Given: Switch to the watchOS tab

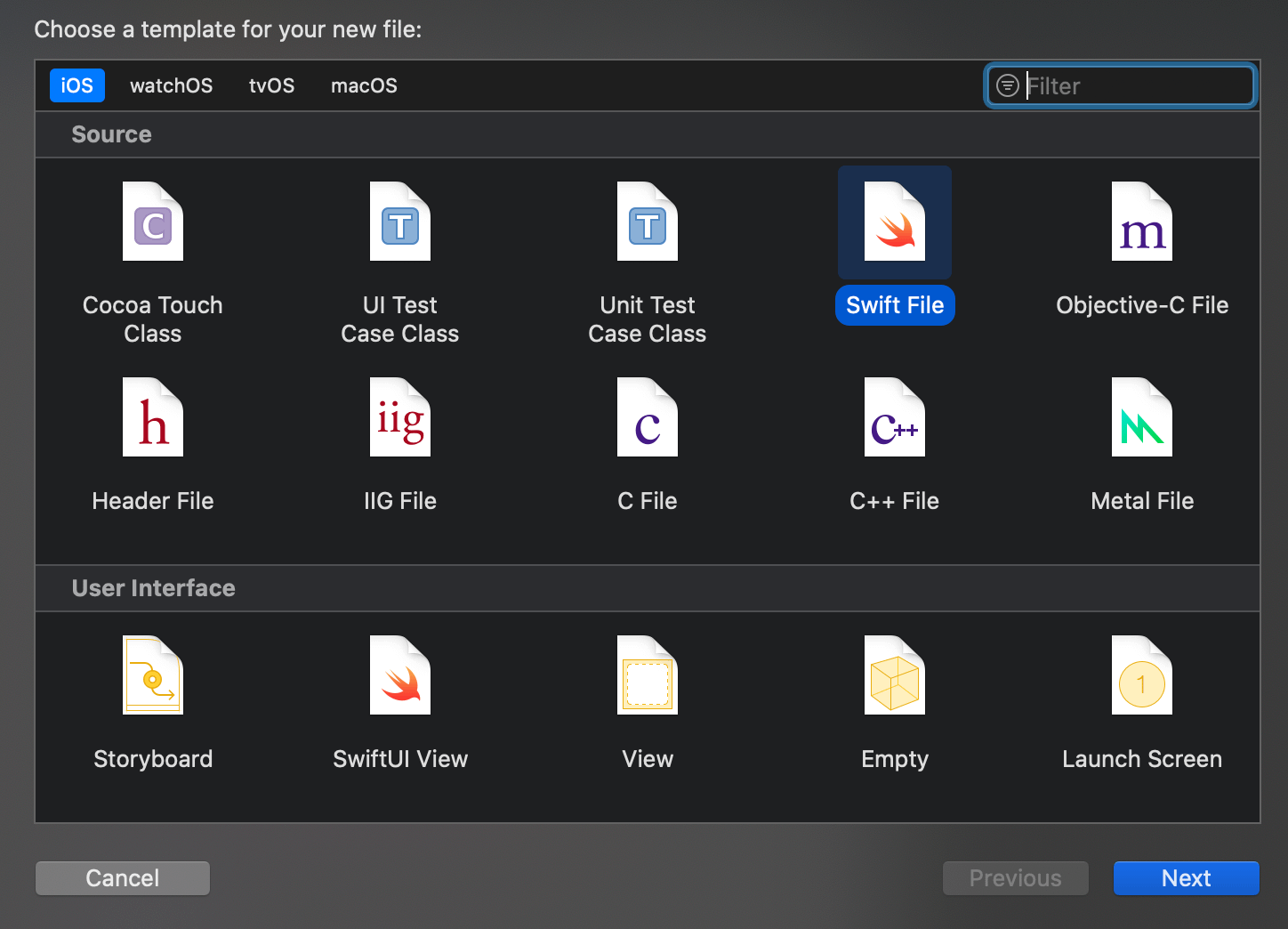Looking at the screenshot, I should point(172,85).
